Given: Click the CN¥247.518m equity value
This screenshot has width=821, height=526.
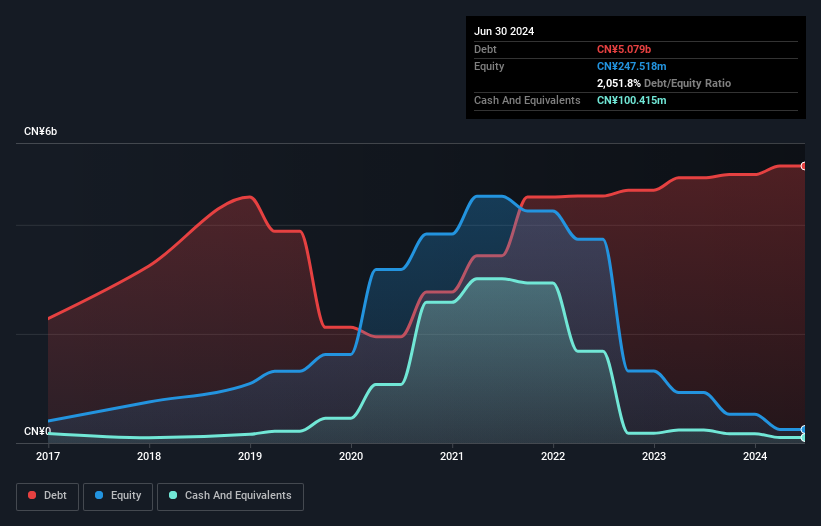Looking at the screenshot, I should pos(631,66).
